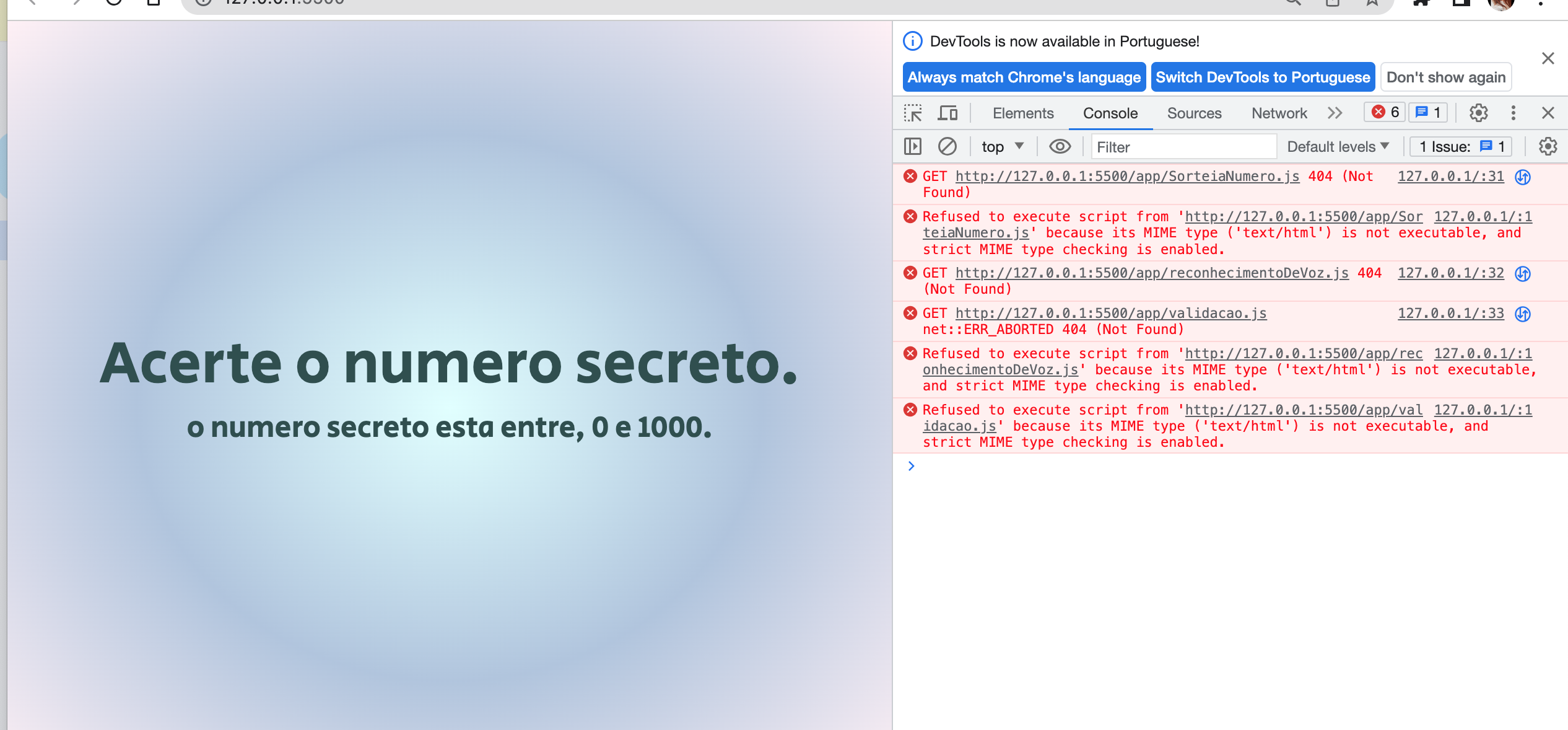Open 127.0.0.1/:1 link beside refused validacao.js error

[1483, 410]
